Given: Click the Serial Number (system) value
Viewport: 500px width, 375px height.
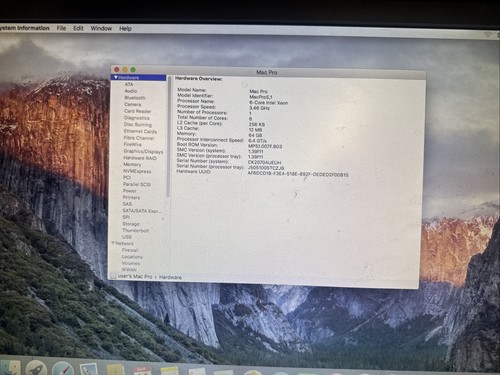Looking at the screenshot, I should pyautogui.click(x=264, y=162).
